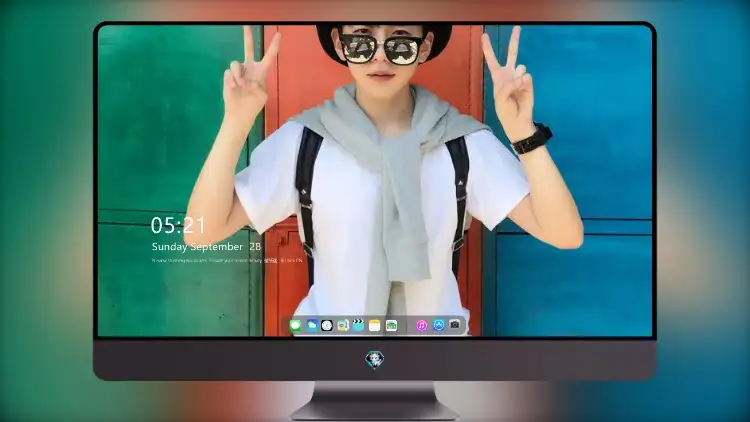Open the blue App Store icon
Image resolution: width=750 pixels, height=422 pixels.
(x=439, y=325)
